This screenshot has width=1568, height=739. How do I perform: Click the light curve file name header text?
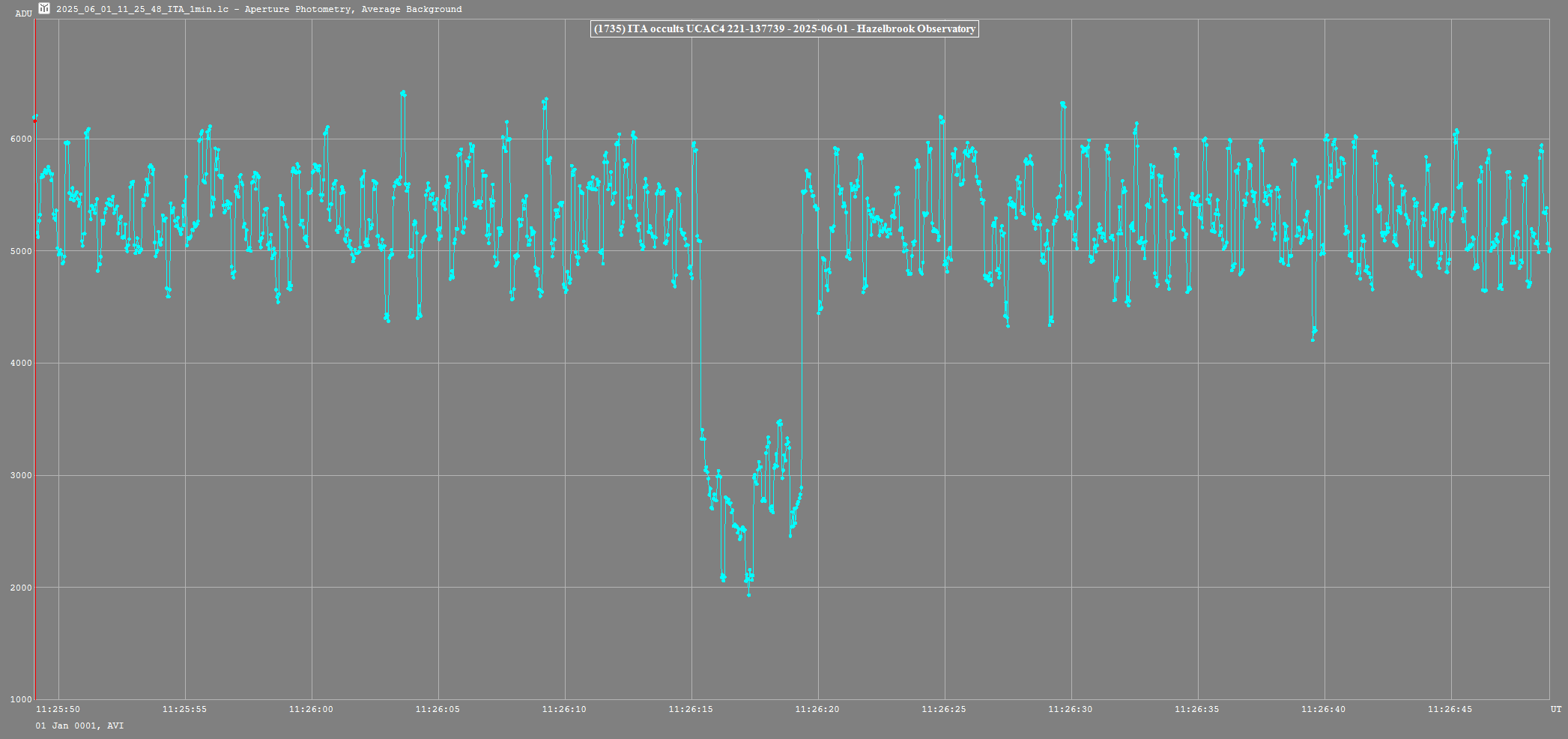[x=258, y=9]
